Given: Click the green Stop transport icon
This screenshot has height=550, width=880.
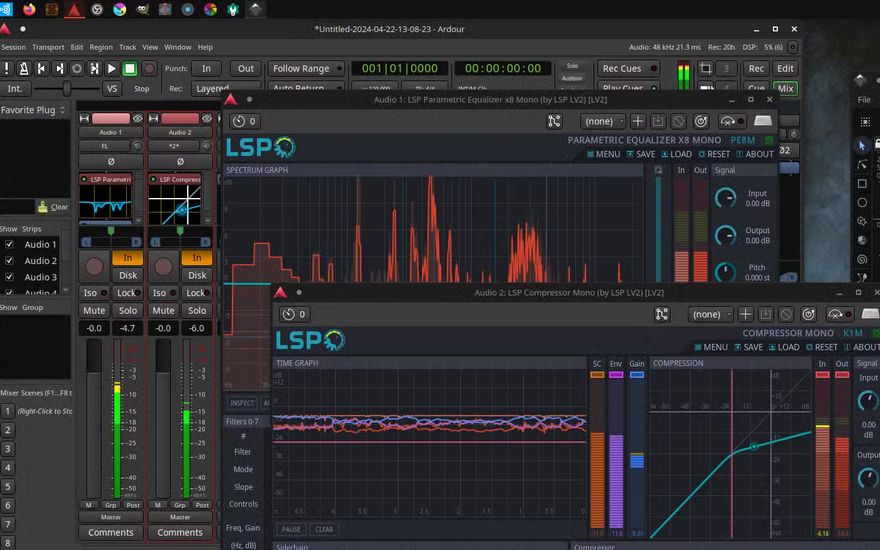Looking at the screenshot, I should tap(130, 68).
